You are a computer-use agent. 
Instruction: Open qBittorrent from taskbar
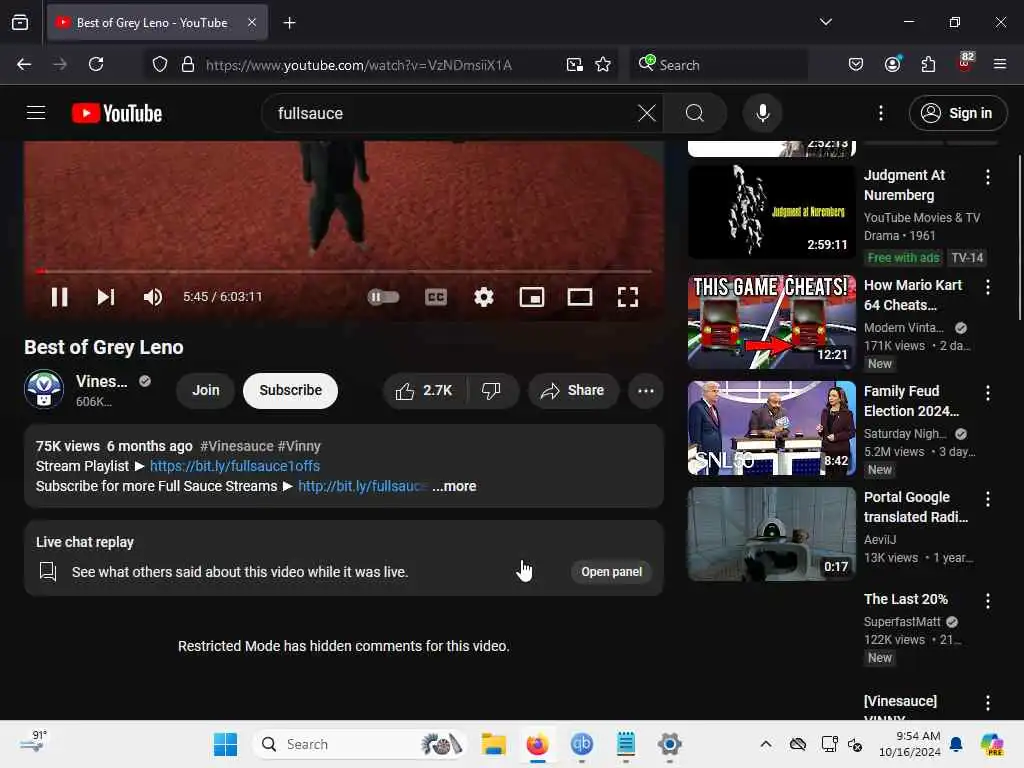pos(581,744)
